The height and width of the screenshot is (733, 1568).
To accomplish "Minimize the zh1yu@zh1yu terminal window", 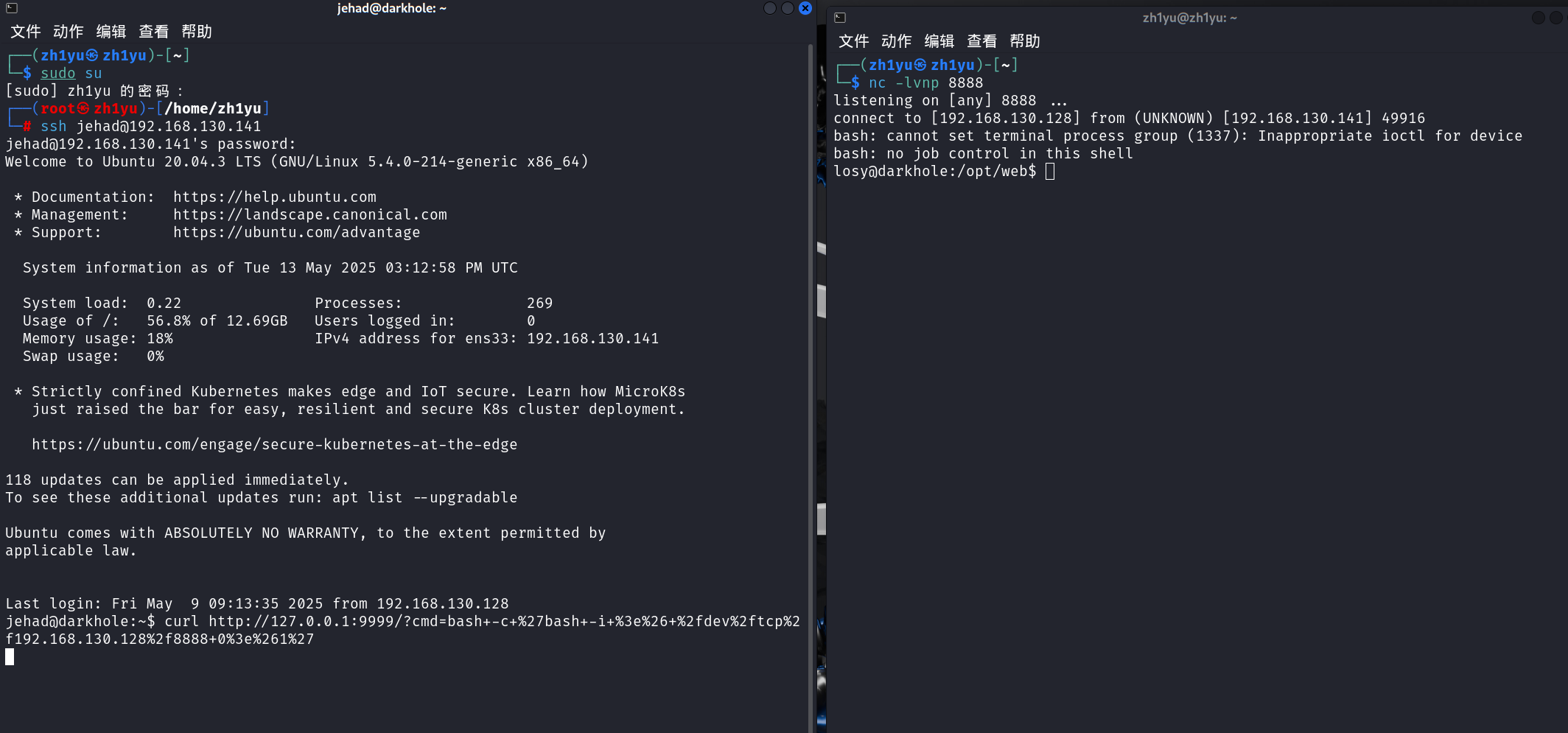I will 1539,18.
